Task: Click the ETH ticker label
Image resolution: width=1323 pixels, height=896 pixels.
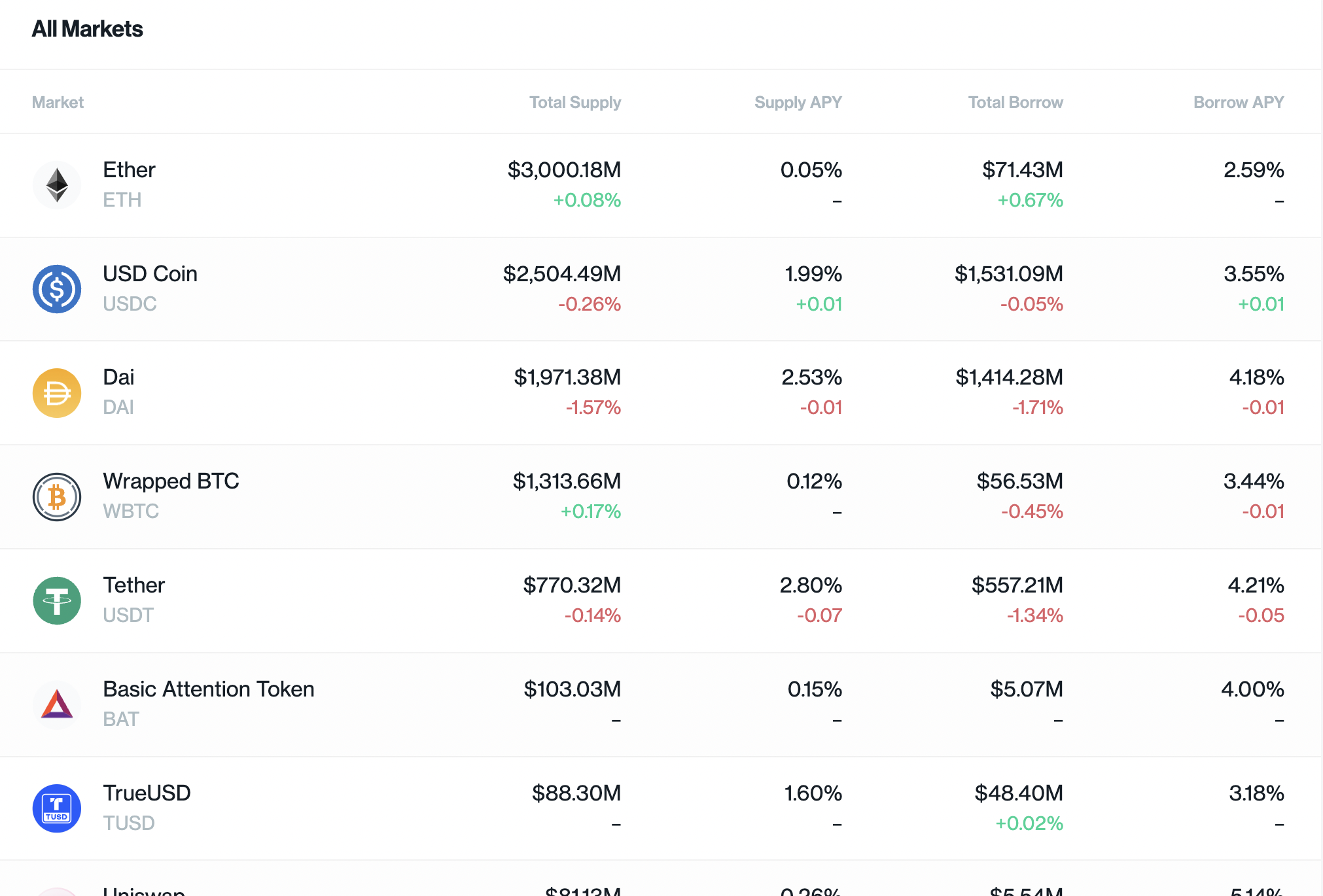Action: coord(122,200)
